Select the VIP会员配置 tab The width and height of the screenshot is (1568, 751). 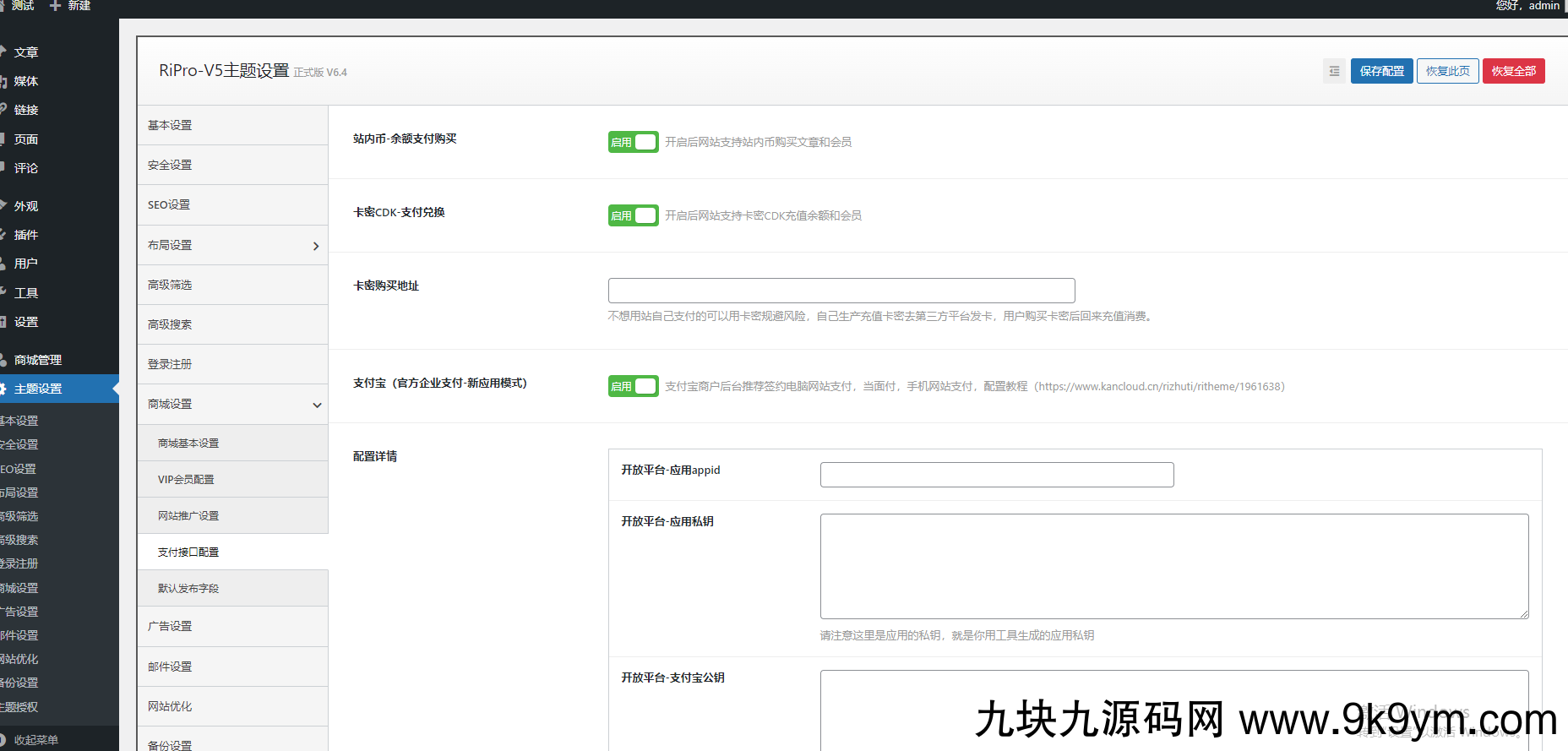(186, 479)
